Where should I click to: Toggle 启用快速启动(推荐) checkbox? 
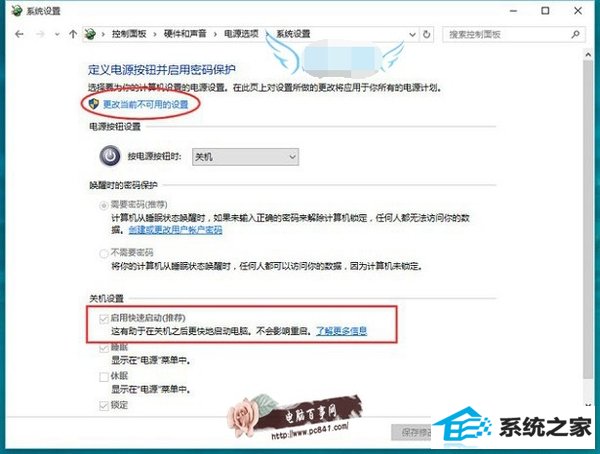click(x=104, y=319)
